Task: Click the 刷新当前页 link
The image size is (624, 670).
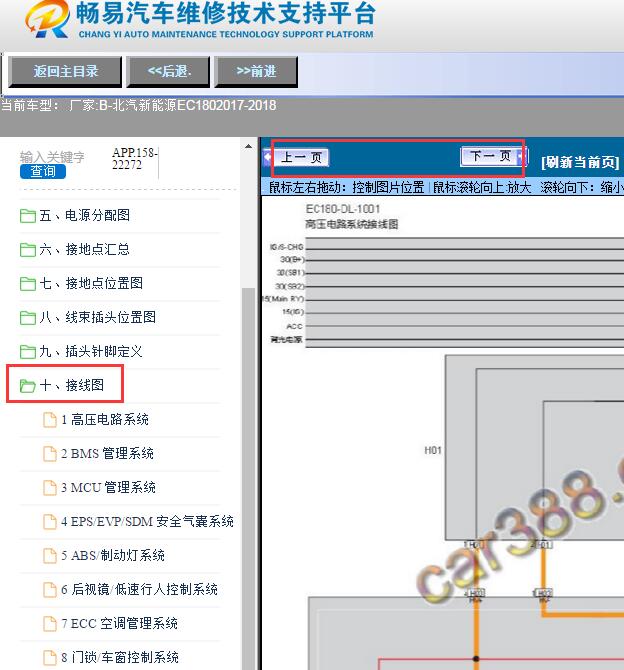Action: tap(580, 162)
